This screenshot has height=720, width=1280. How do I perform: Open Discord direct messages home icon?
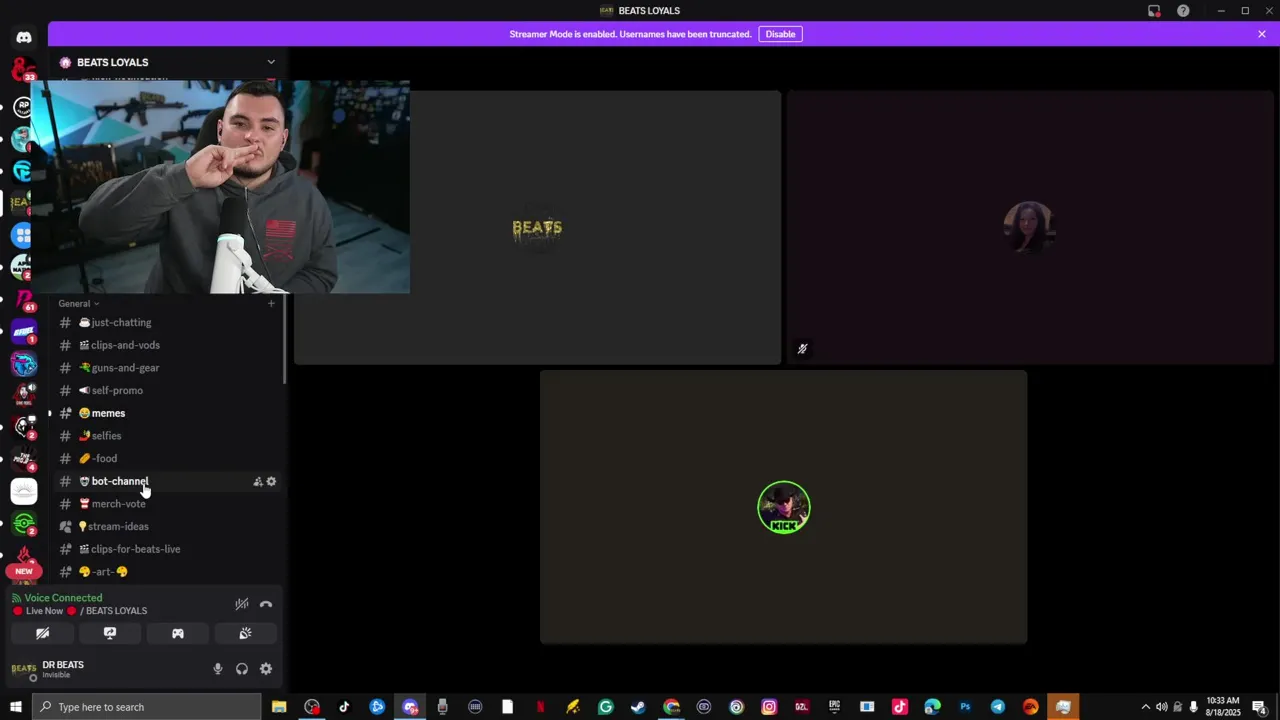coord(24,37)
